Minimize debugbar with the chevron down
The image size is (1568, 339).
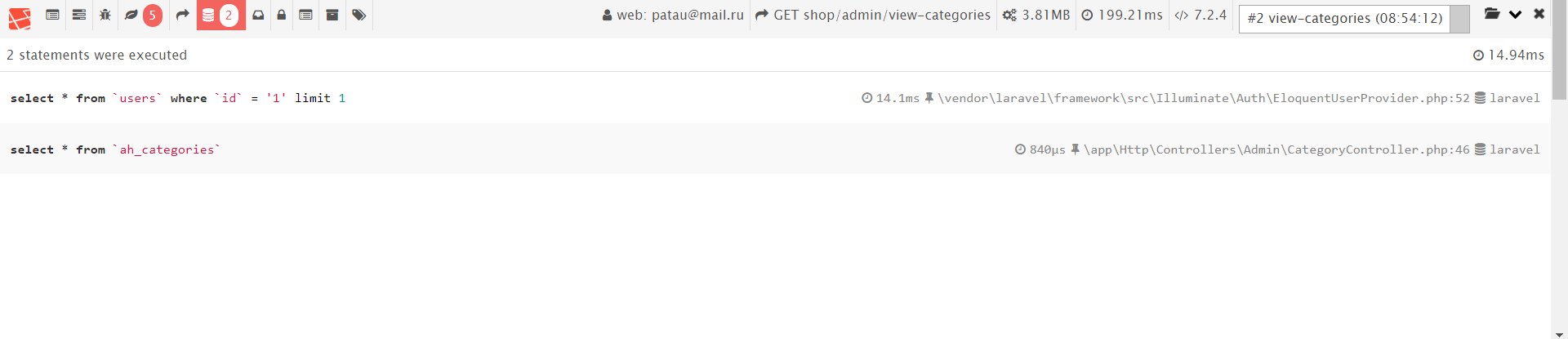[x=1516, y=14]
